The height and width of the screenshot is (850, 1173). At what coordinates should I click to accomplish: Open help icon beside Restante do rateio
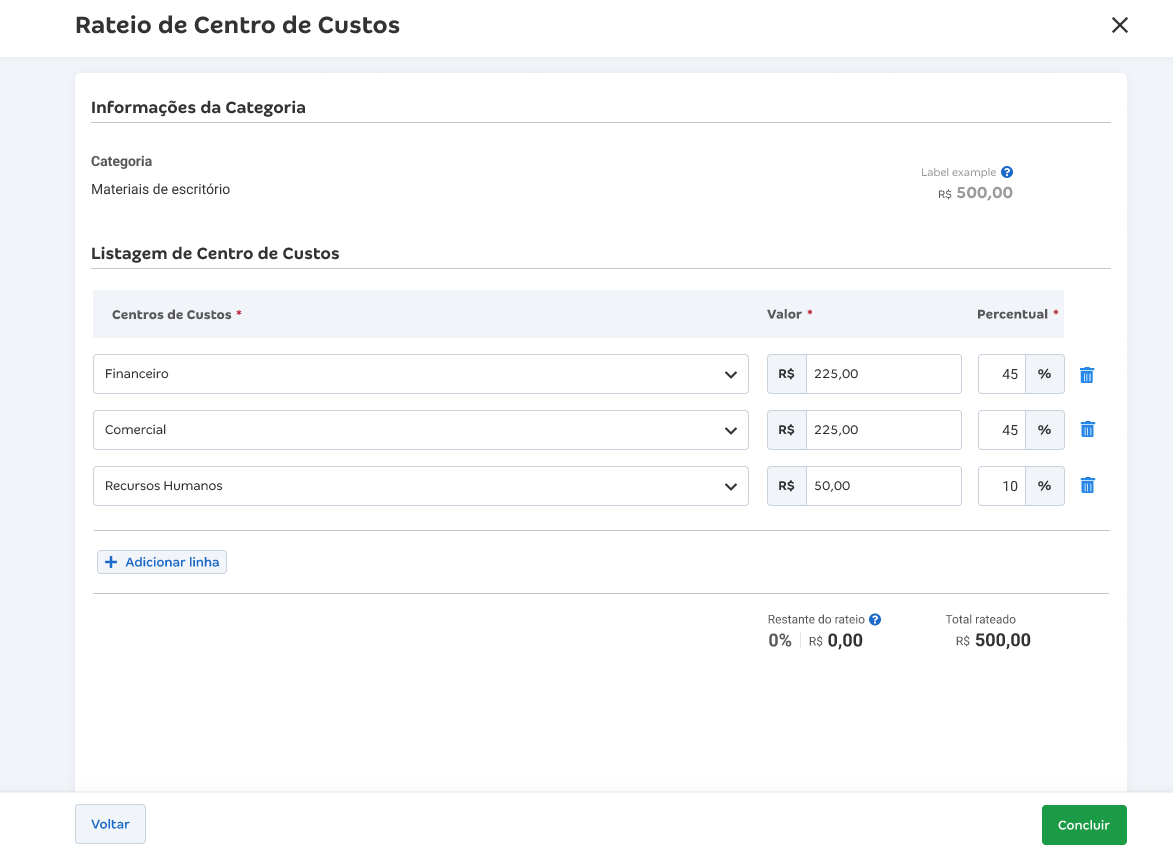pyautogui.click(x=875, y=620)
